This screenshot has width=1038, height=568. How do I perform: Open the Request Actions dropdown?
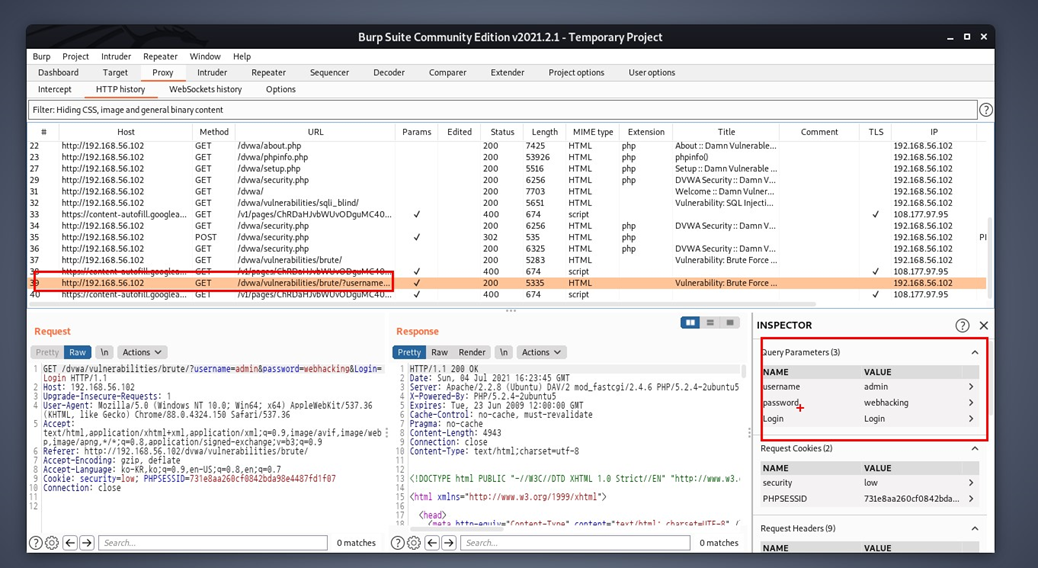click(142, 352)
